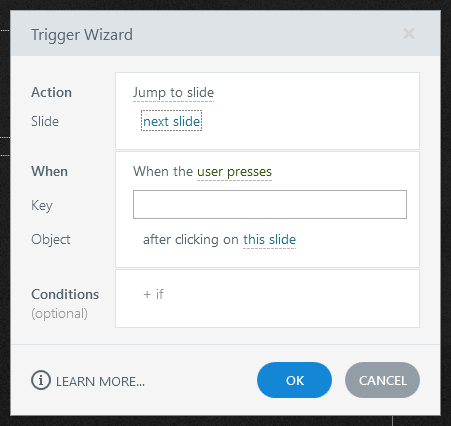The width and height of the screenshot is (451, 426).
Task: Click the "(optional)" text under Conditions
Action: coord(60,314)
